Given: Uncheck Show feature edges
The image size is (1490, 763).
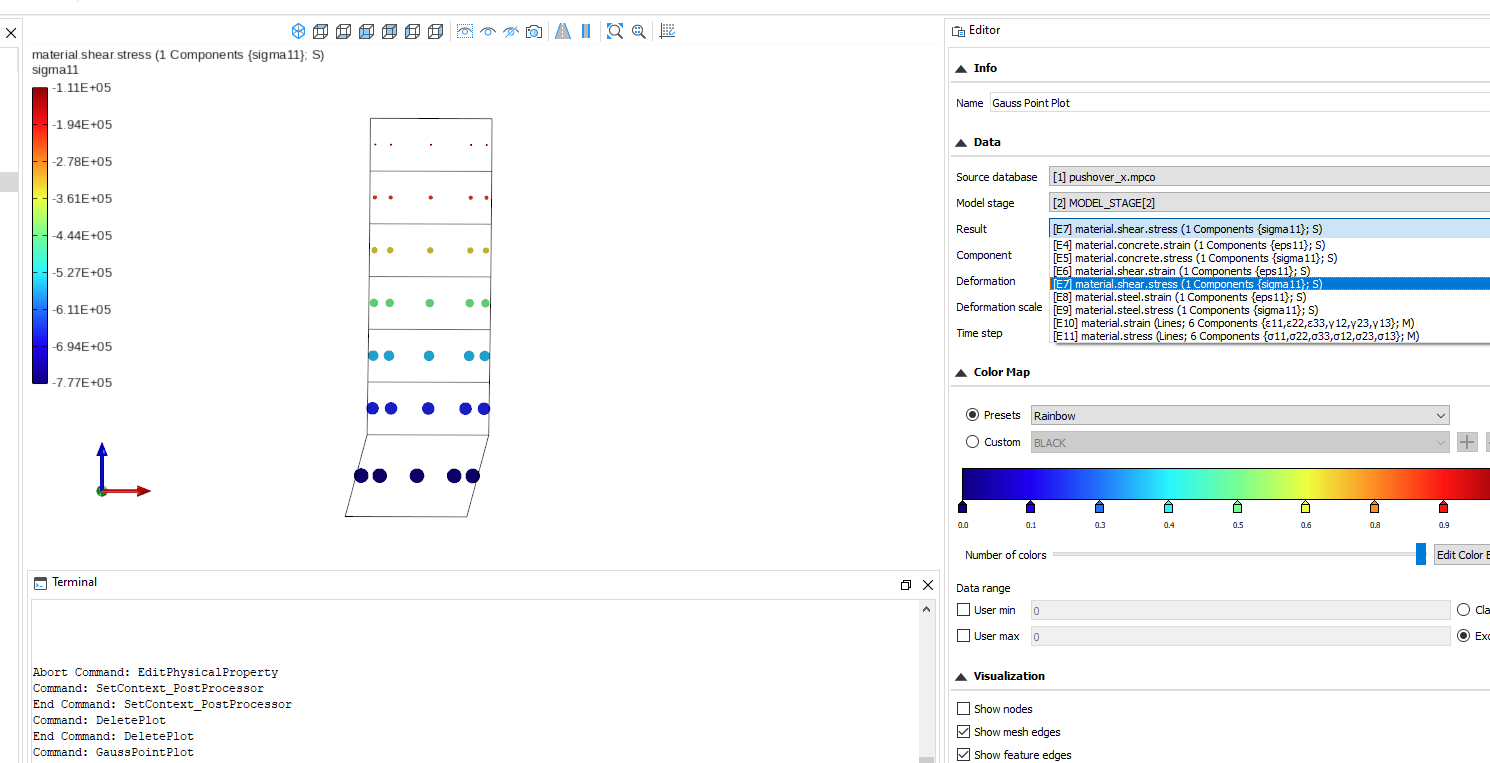Looking at the screenshot, I should [x=964, y=755].
